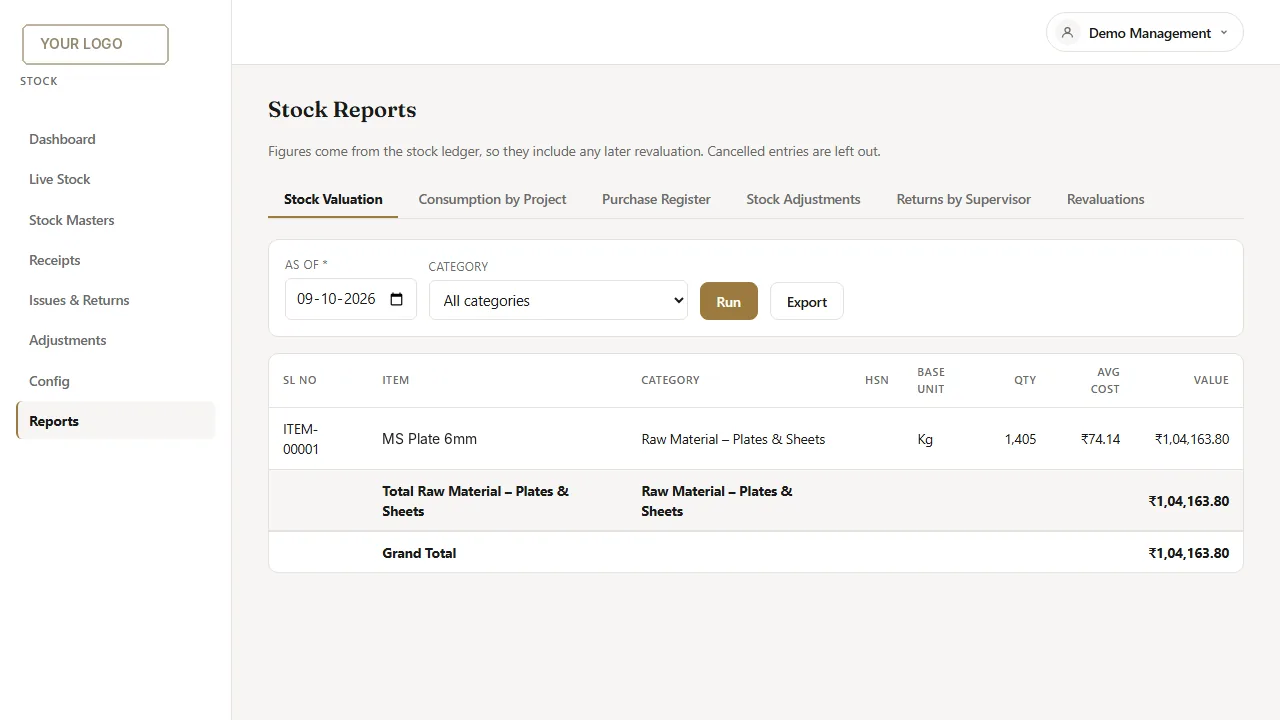Open the Revaluations tab

(x=1105, y=199)
